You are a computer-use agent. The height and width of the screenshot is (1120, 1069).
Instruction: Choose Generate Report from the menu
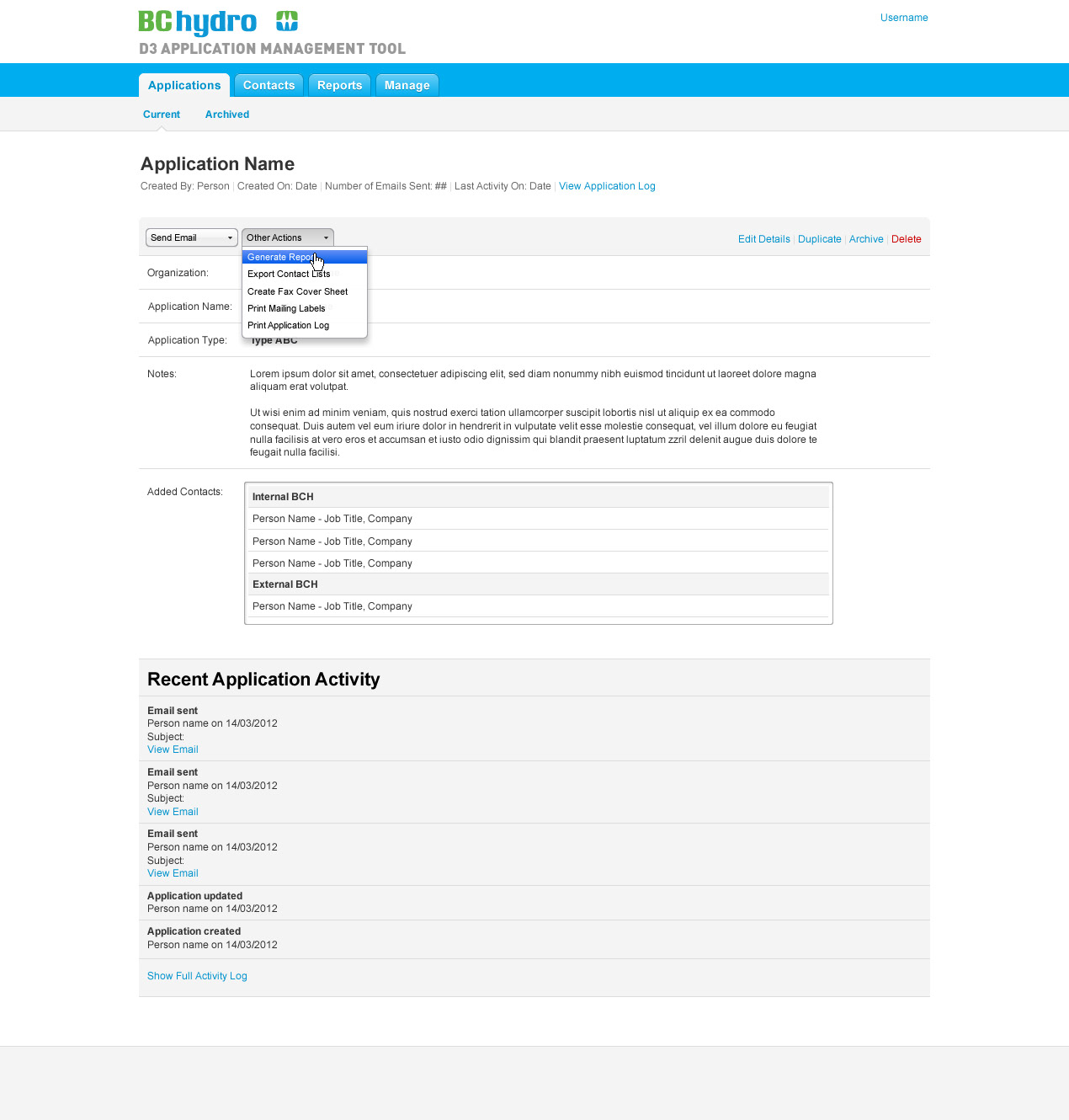(x=305, y=257)
